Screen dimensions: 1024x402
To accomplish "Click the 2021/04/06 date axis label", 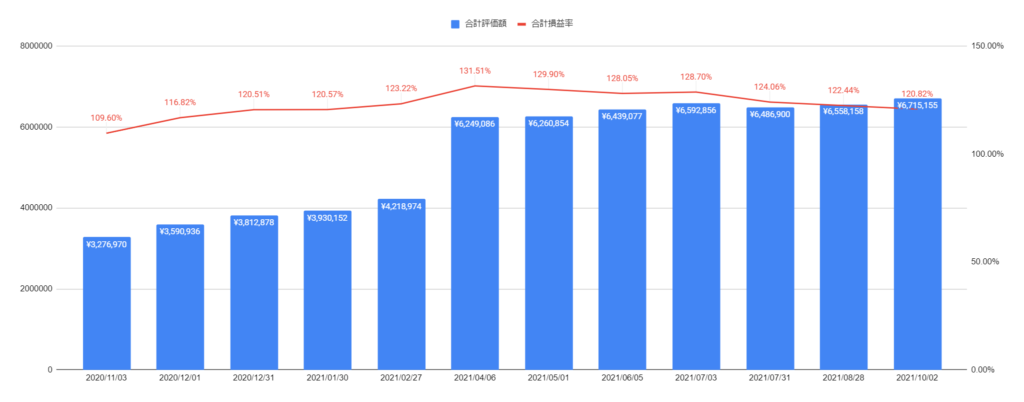I will 475,378.
